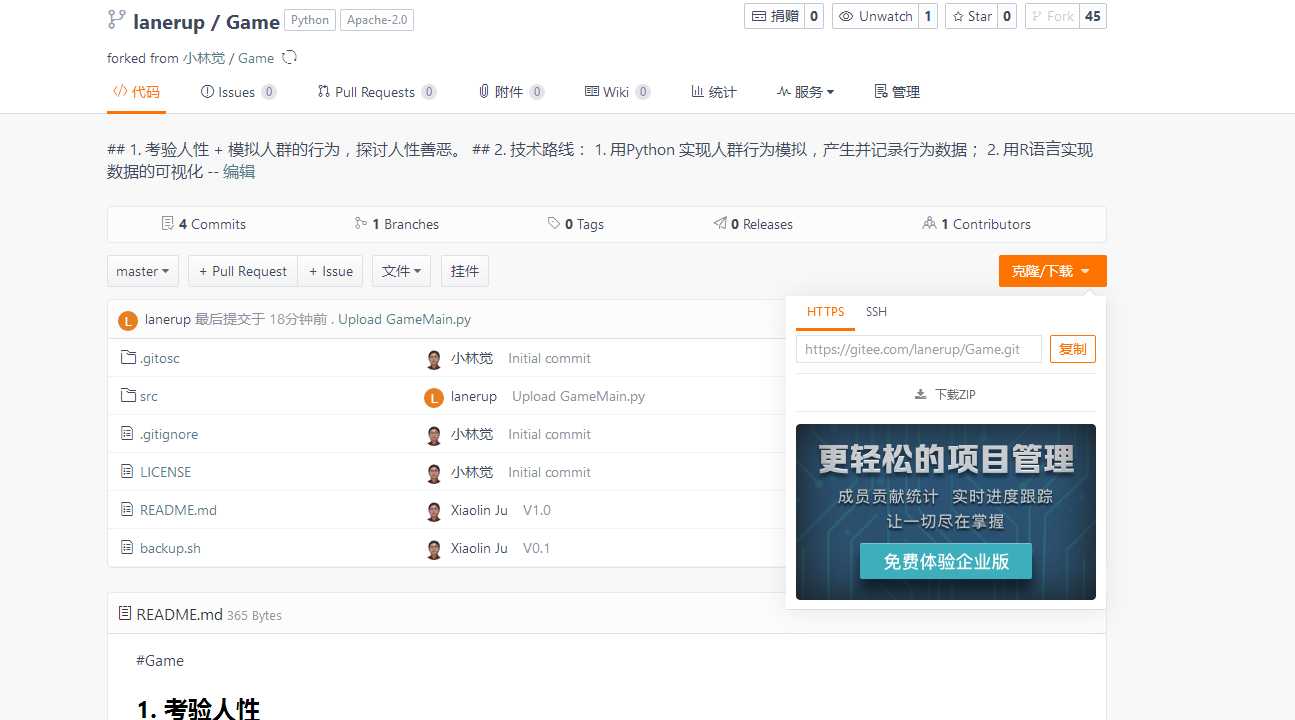Screen dimensions: 1295x720
Task: Copy the clone URL with 复制 button
Action: point(1073,349)
